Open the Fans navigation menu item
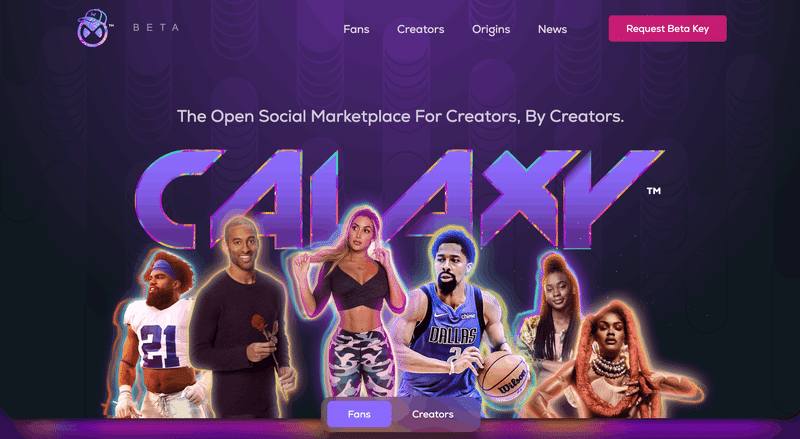The image size is (800, 439). pyautogui.click(x=356, y=29)
